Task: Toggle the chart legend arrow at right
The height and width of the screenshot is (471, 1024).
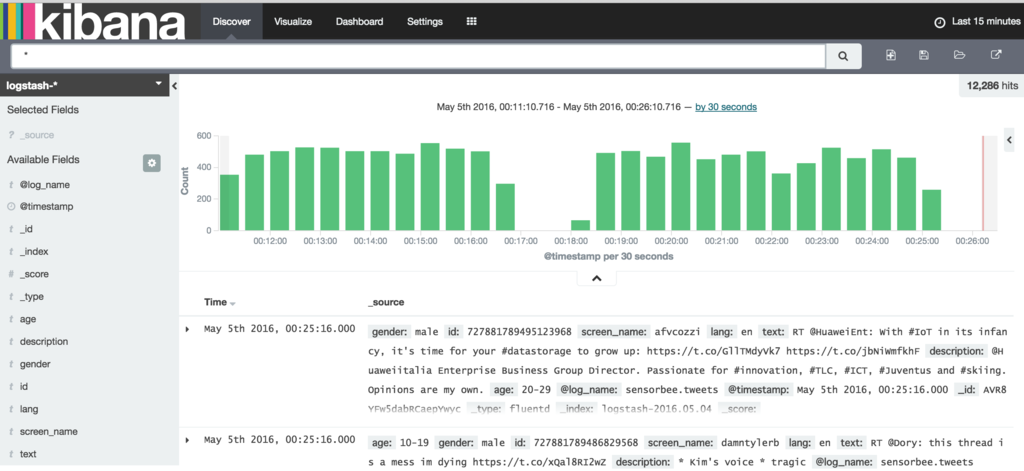Action: click(1010, 140)
